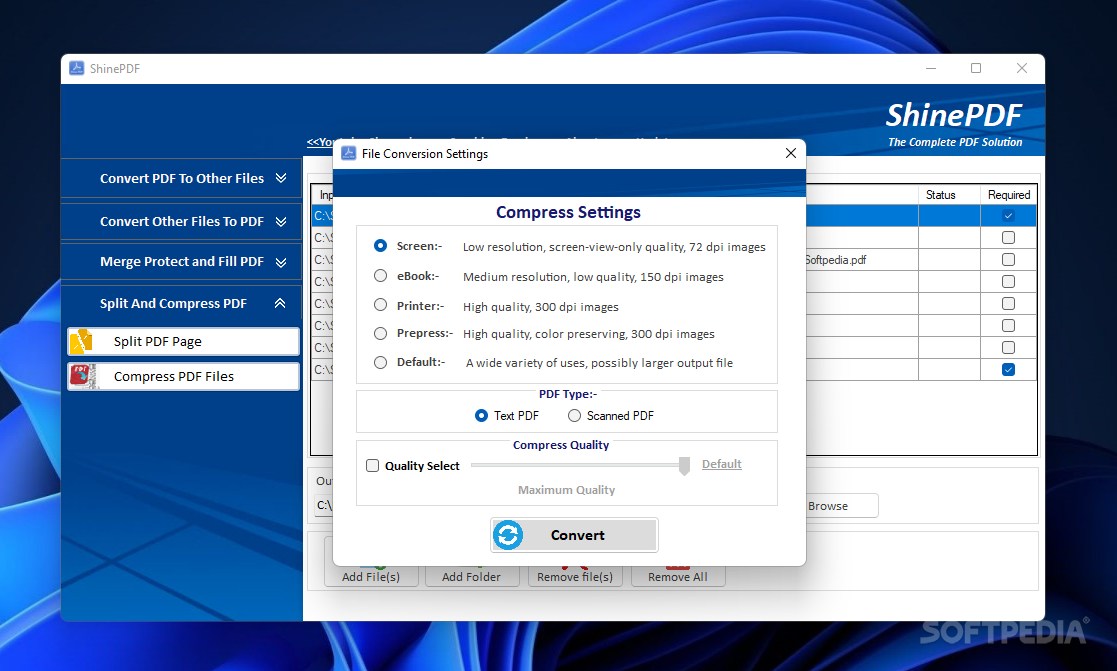The width and height of the screenshot is (1117, 671).
Task: Expand Convert PDF To Other Files chevron
Action: click(281, 178)
